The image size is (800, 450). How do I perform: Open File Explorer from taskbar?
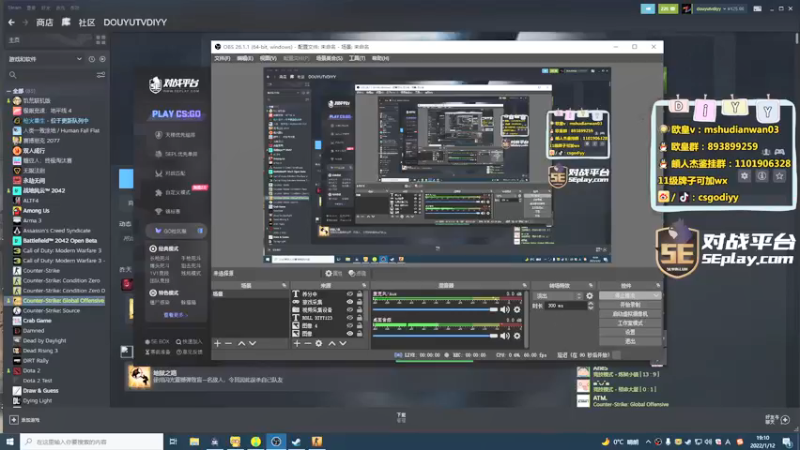pyautogui.click(x=194, y=441)
